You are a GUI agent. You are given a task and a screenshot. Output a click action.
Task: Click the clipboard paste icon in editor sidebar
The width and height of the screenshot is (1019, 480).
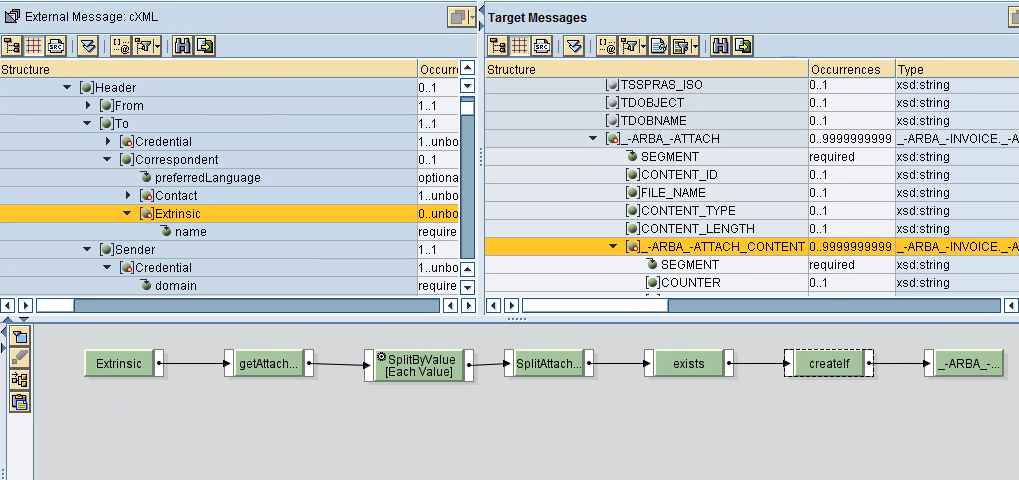tap(19, 401)
